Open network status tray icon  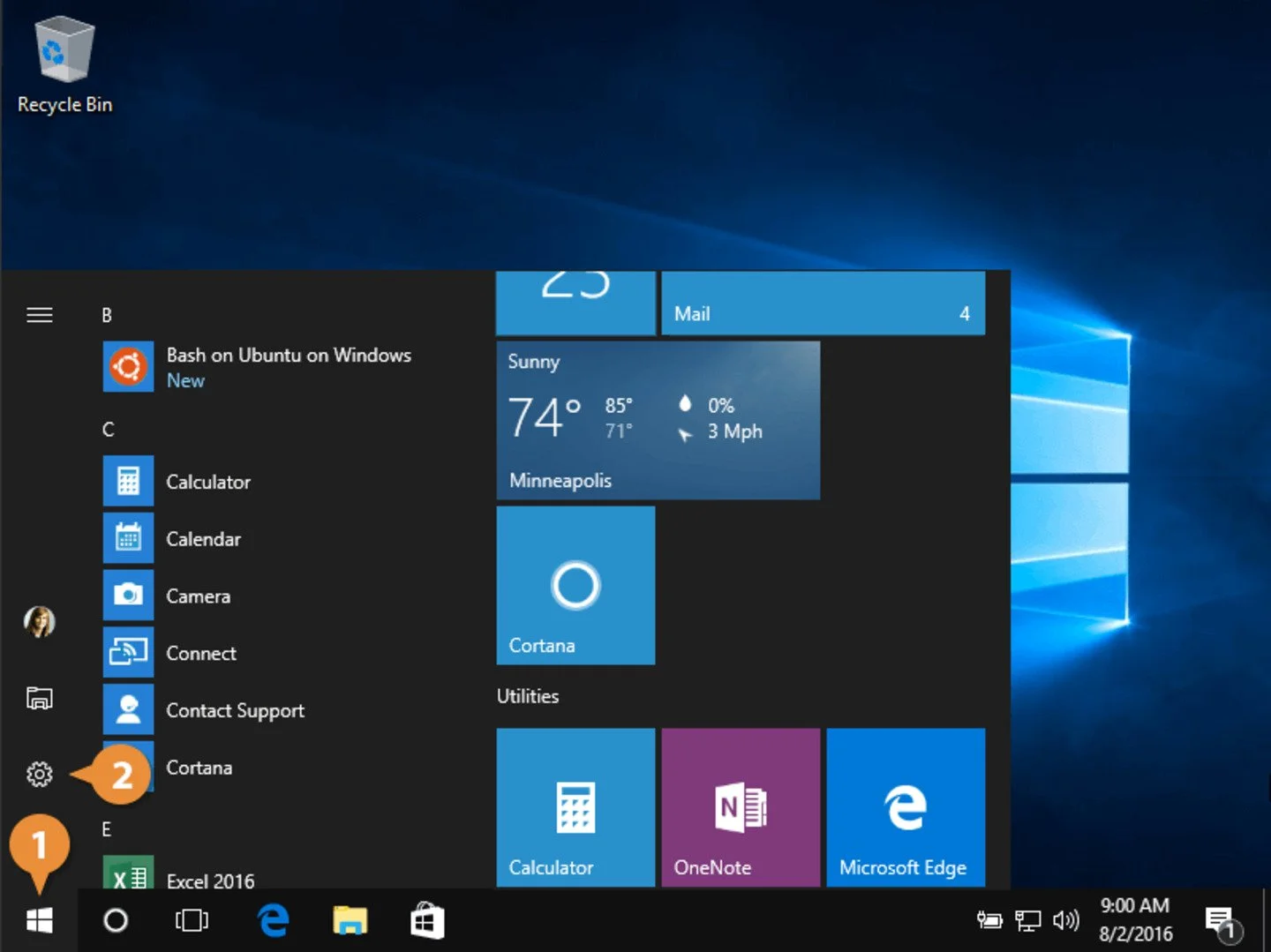(x=1027, y=921)
